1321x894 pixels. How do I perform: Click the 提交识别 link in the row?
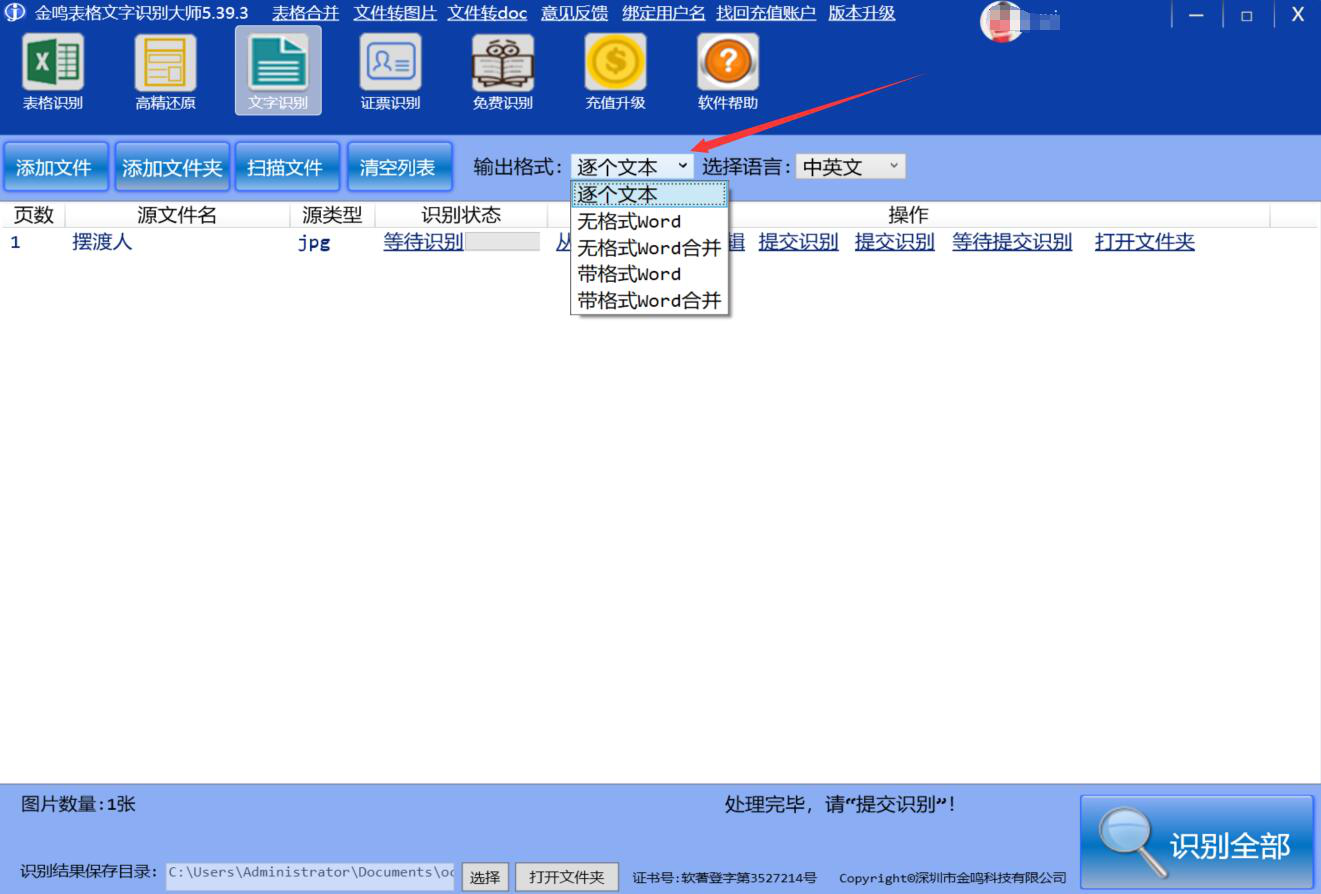[798, 242]
